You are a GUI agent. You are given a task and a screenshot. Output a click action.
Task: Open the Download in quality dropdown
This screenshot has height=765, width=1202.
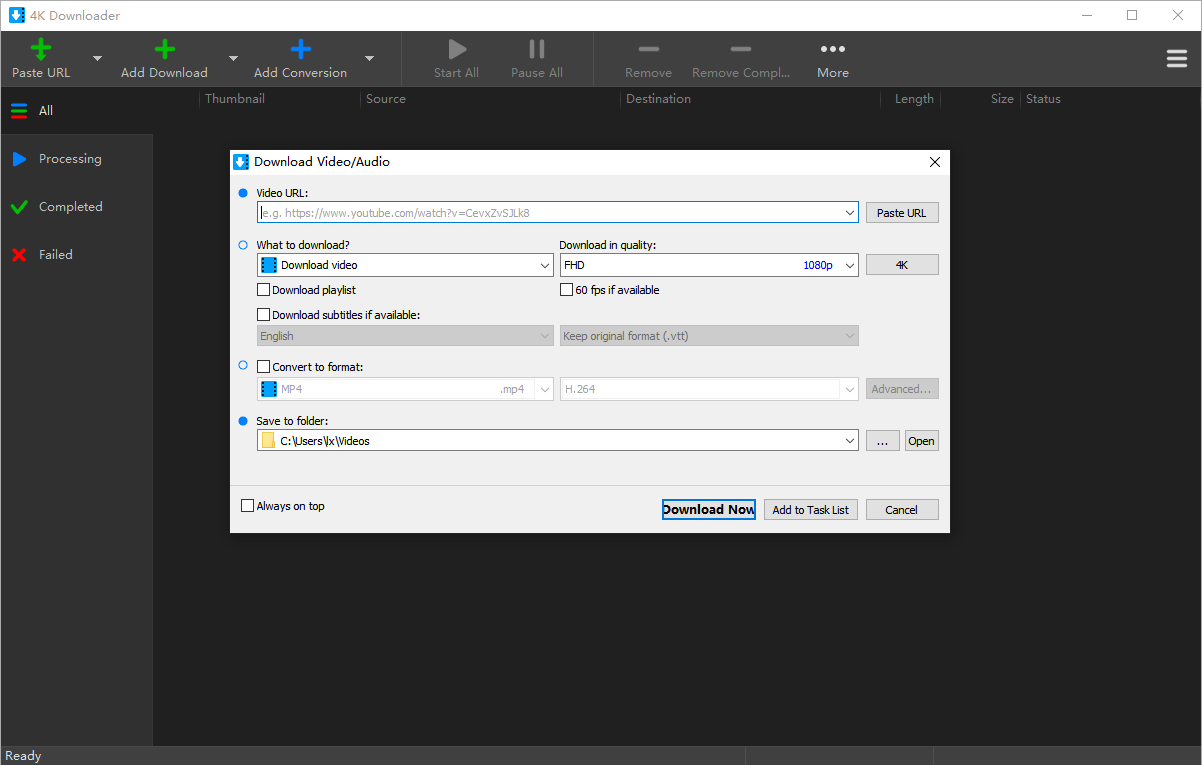(709, 265)
